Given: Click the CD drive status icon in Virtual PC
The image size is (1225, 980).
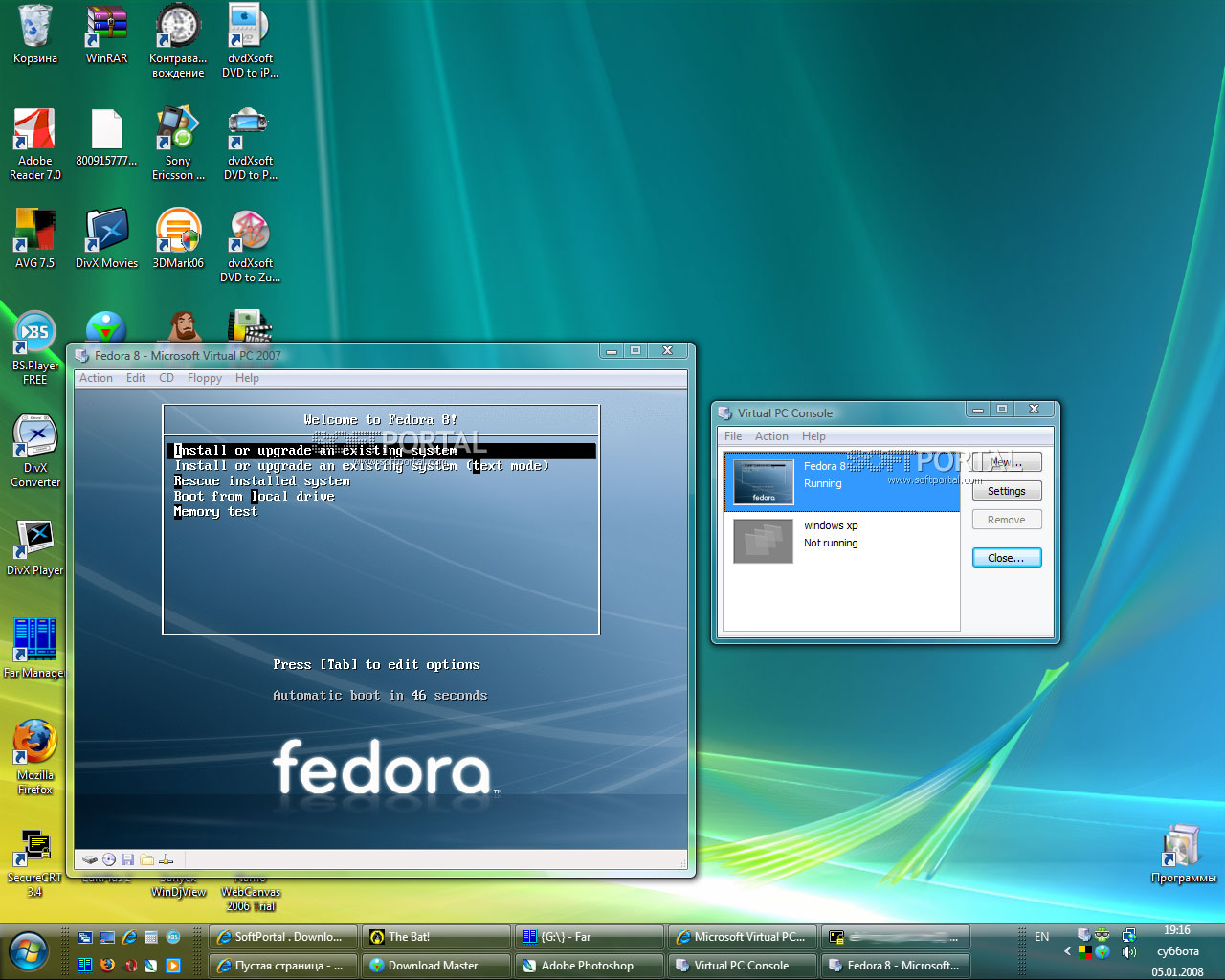Looking at the screenshot, I should coord(109,859).
